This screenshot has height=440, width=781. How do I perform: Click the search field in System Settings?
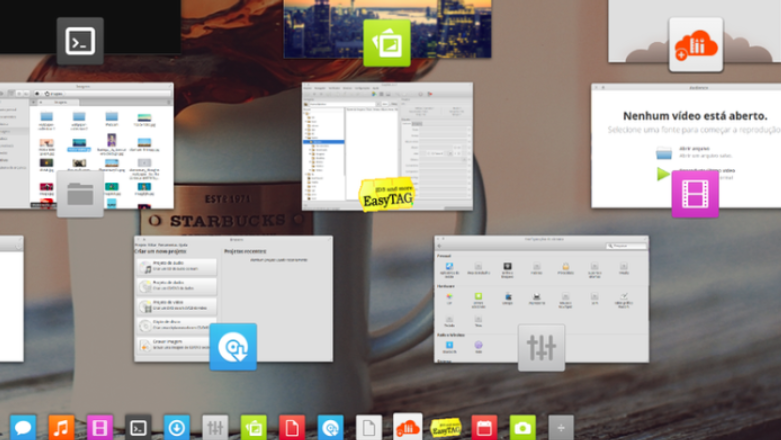point(626,246)
